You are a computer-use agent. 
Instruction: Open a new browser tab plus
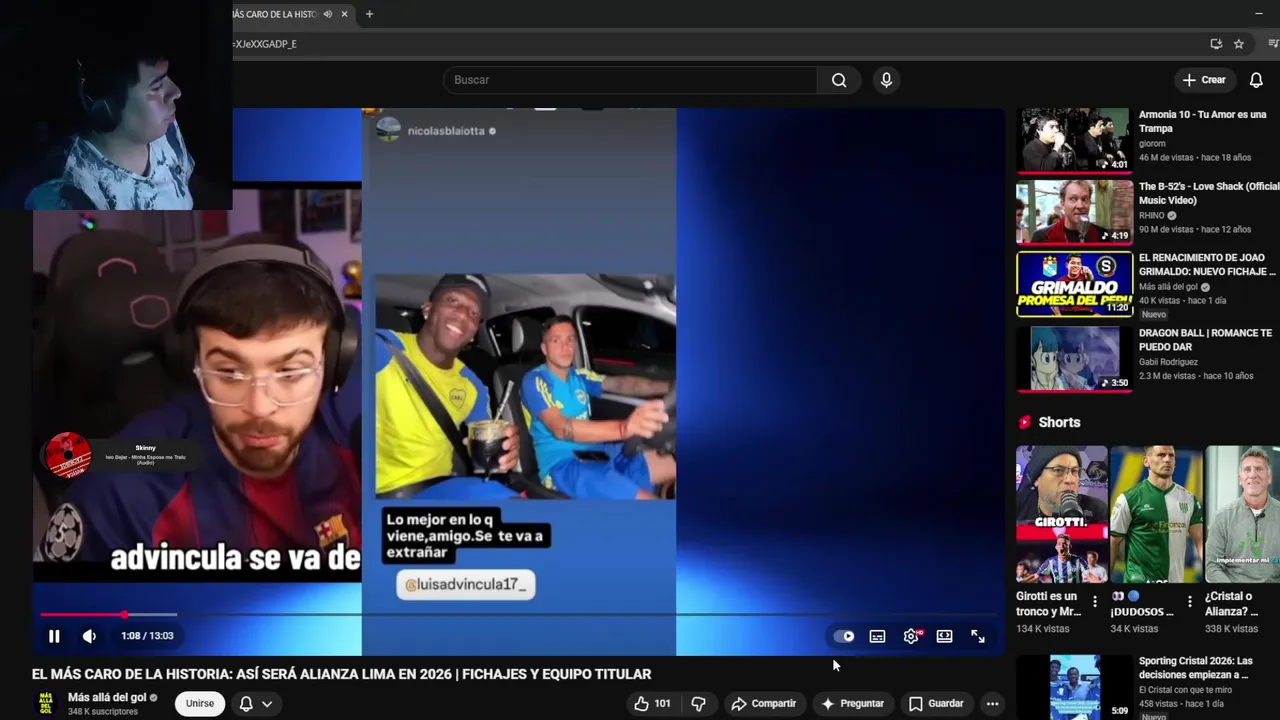(369, 14)
